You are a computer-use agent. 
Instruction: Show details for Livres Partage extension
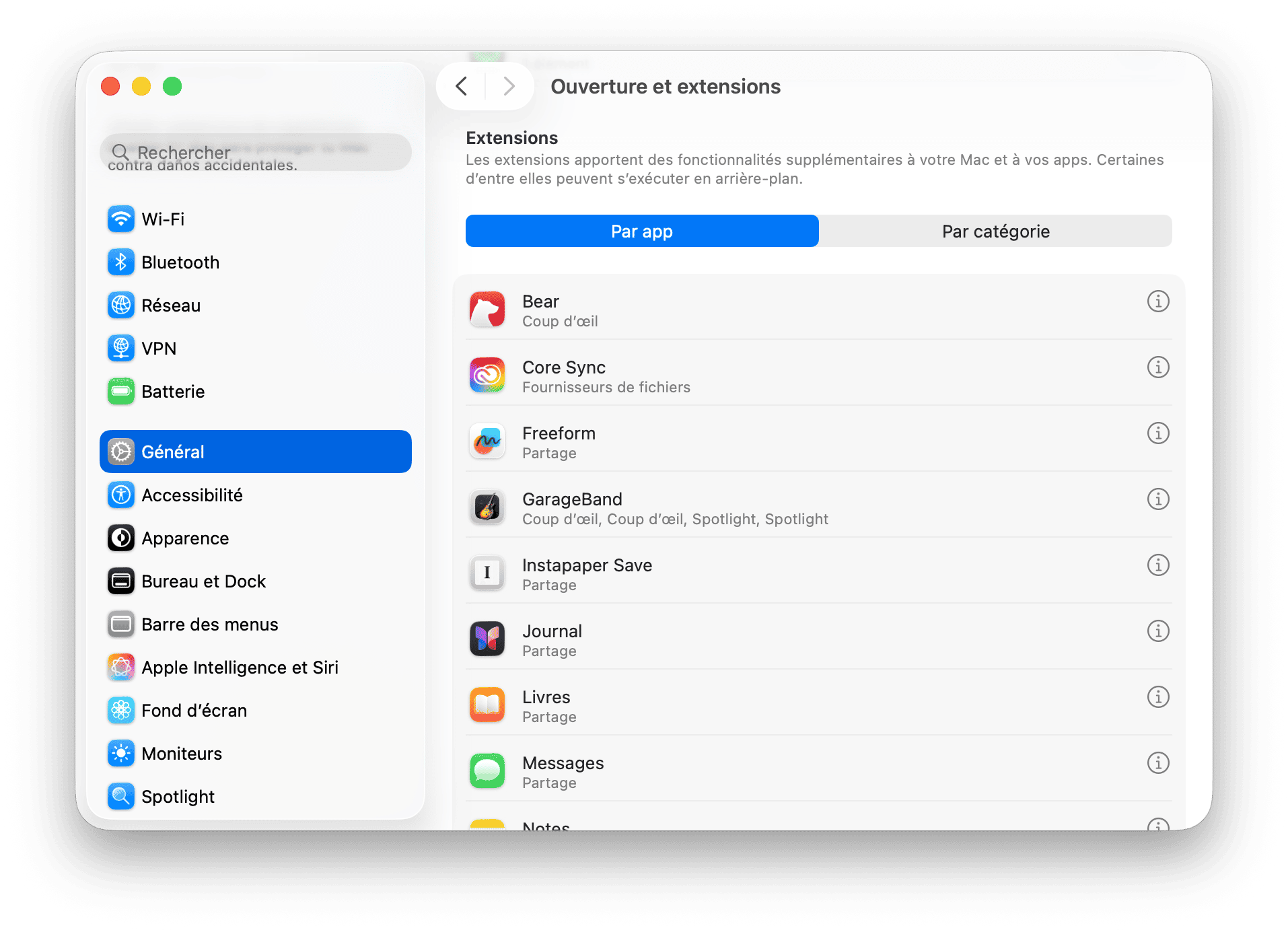coord(1158,697)
